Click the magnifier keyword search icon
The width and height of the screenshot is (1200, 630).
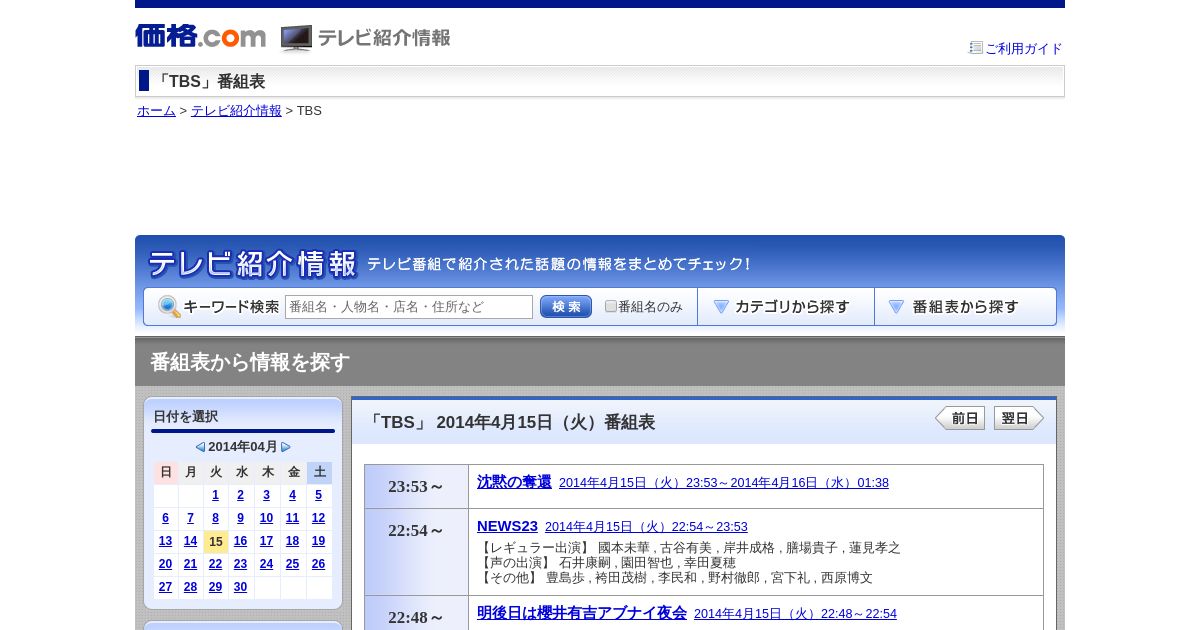click(169, 307)
